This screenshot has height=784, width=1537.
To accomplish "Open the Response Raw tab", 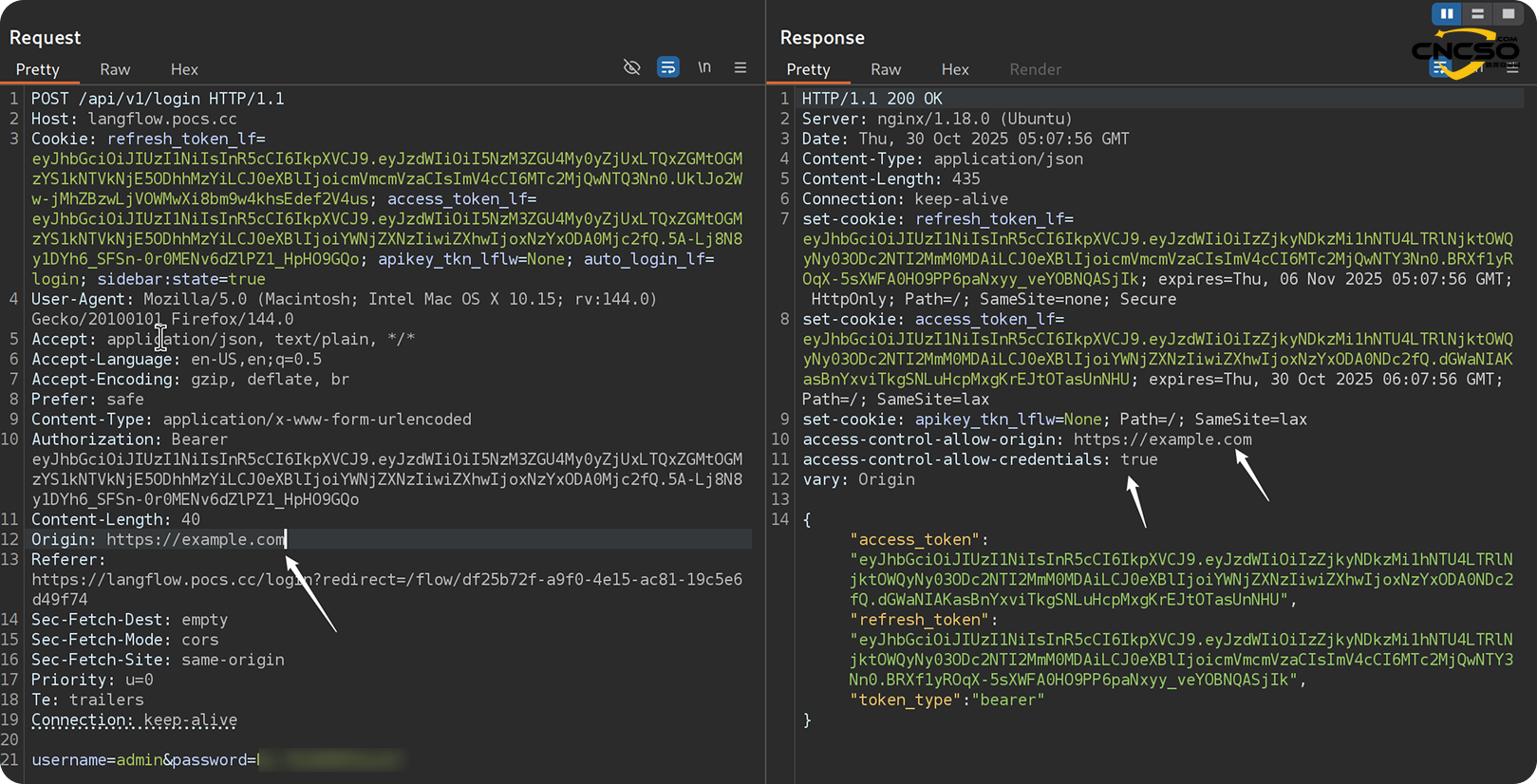I will click(886, 69).
